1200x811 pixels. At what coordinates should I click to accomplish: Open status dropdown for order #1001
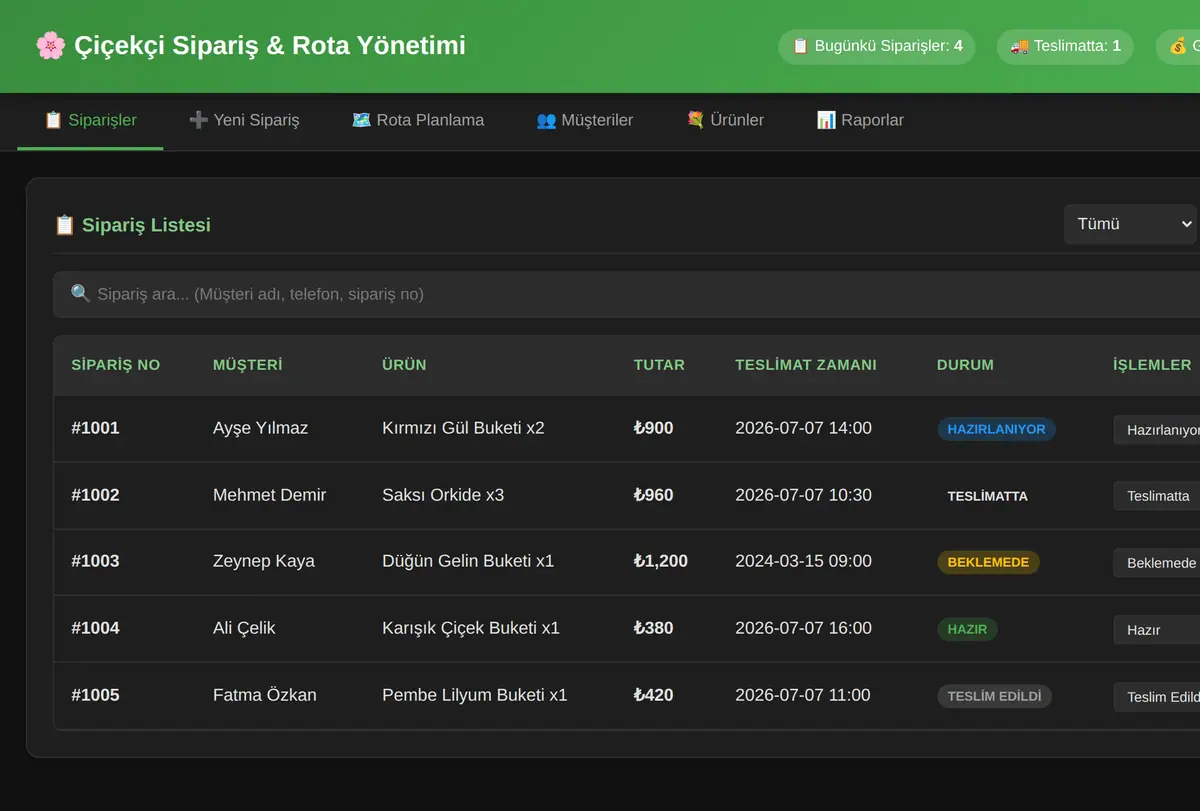click(x=1157, y=430)
